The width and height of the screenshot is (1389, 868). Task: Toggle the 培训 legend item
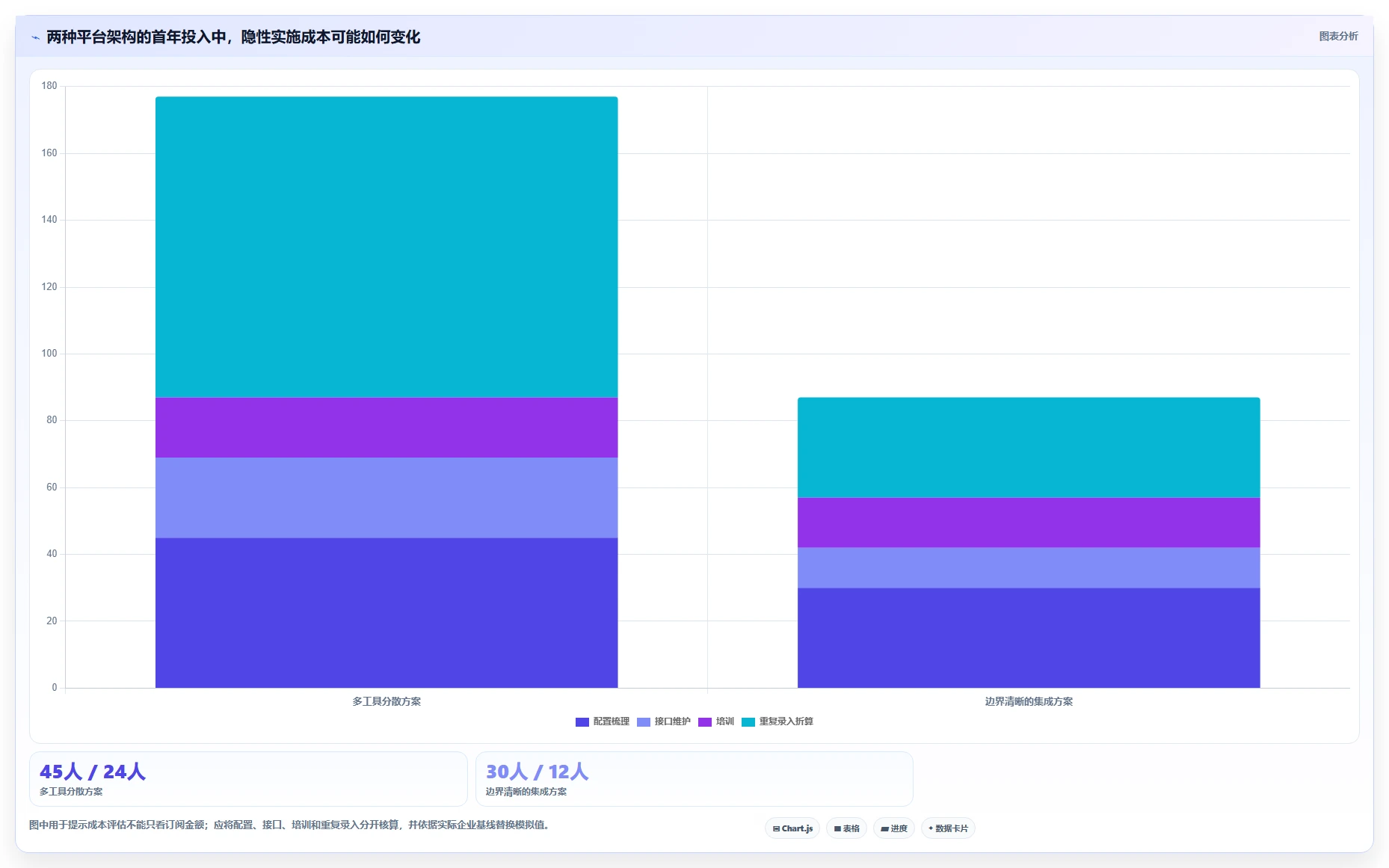coord(716,721)
